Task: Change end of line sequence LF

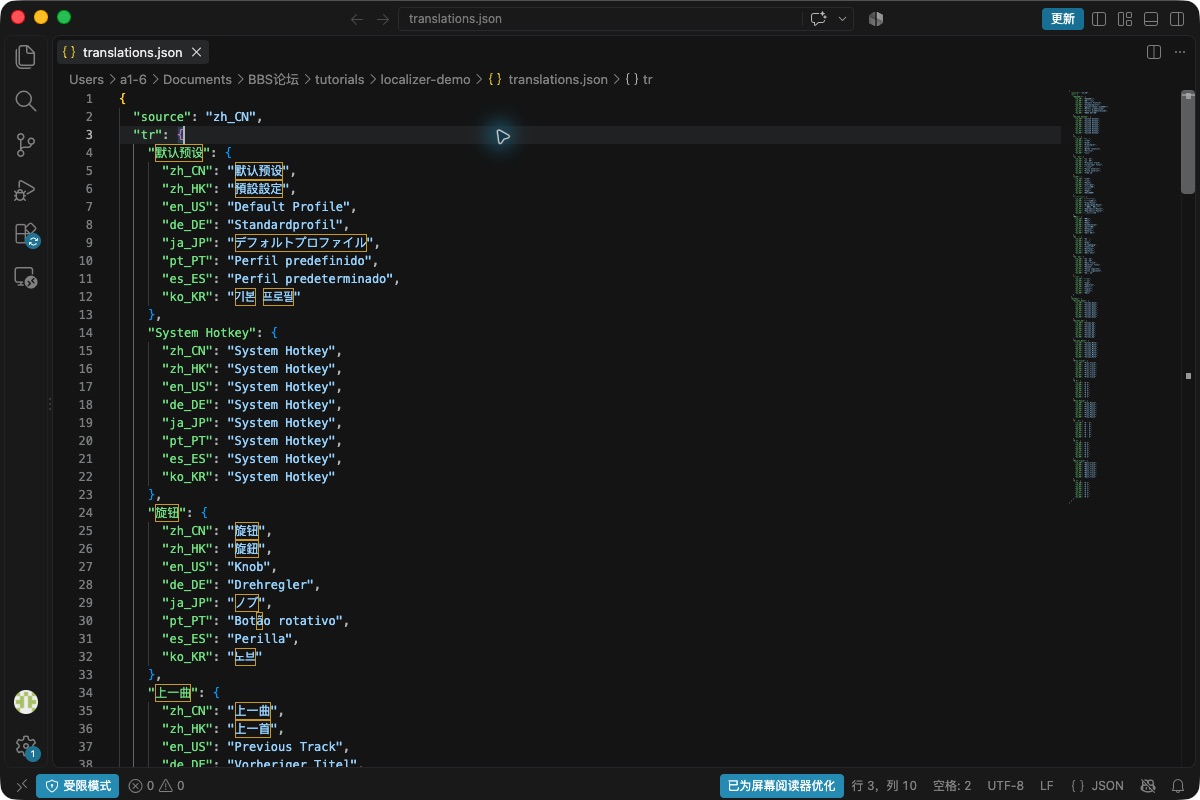Action: click(1047, 786)
